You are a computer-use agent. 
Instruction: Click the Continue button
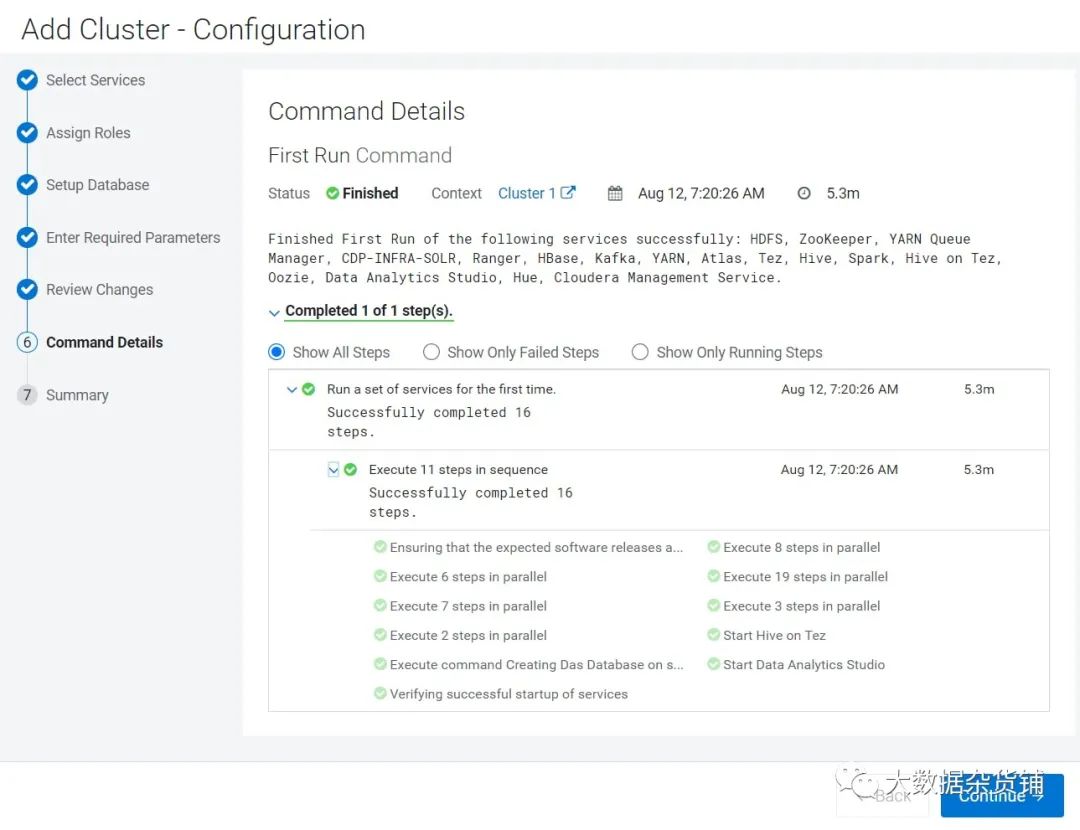click(1001, 796)
